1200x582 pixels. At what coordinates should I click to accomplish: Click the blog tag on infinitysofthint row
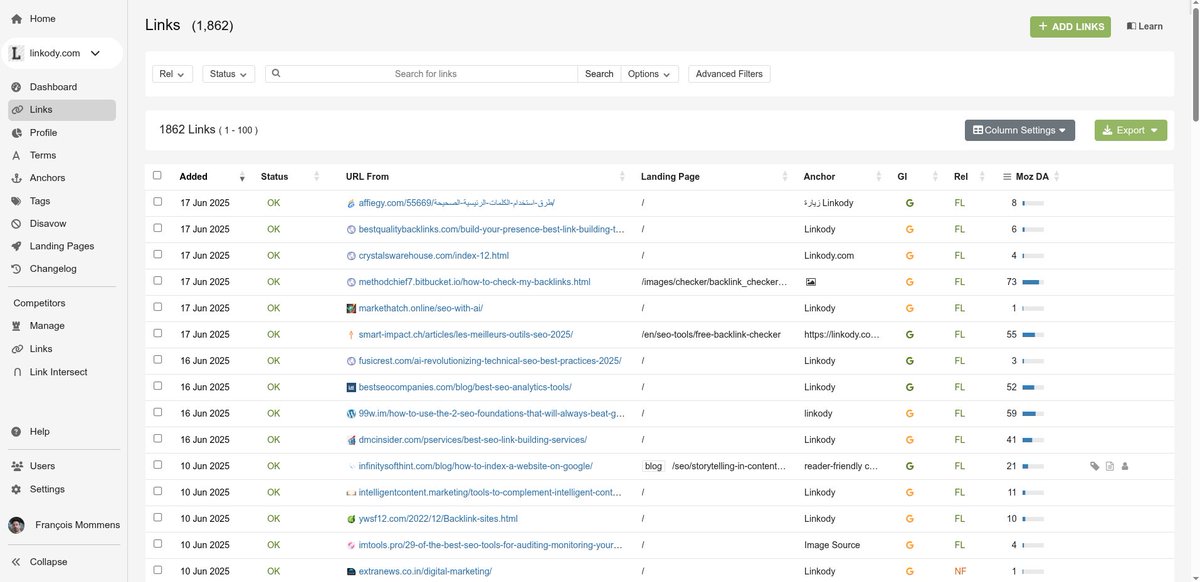653,466
